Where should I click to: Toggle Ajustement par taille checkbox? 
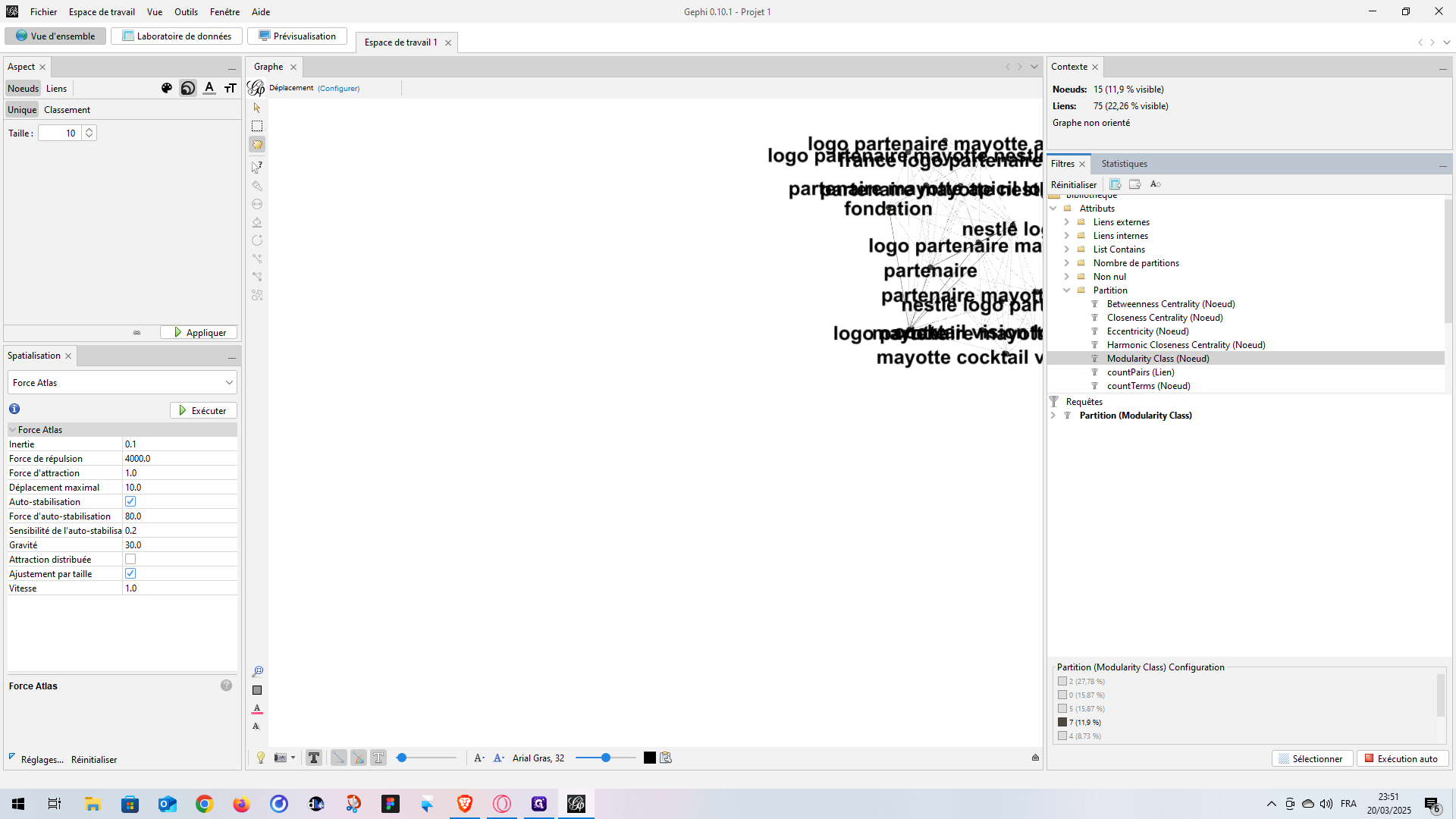[x=130, y=573]
